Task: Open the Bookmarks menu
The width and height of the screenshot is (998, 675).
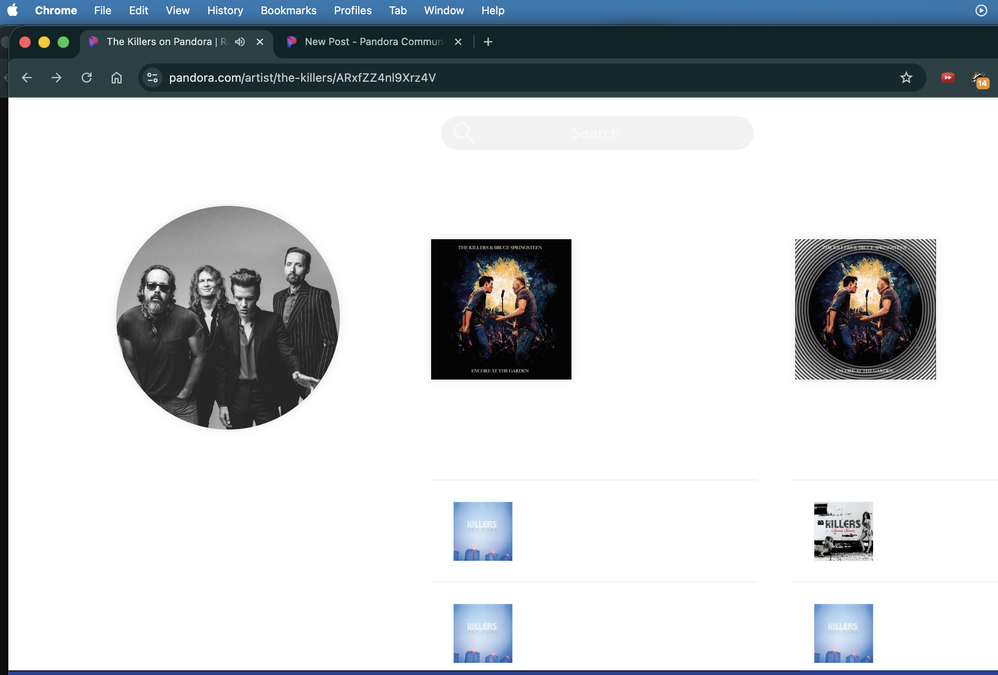Action: (288, 10)
